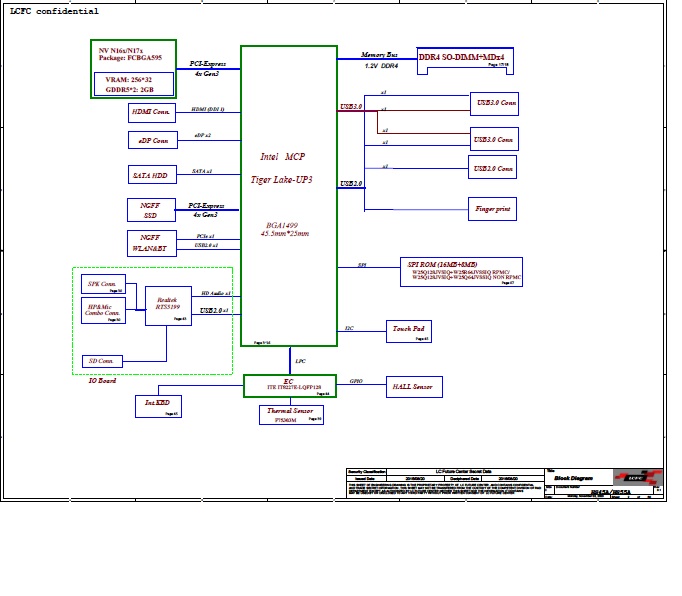The width and height of the screenshot is (682, 596).
Task: Select the EC "ITE IT8227E-LQFP128" block
Action: pyautogui.click(x=290, y=386)
